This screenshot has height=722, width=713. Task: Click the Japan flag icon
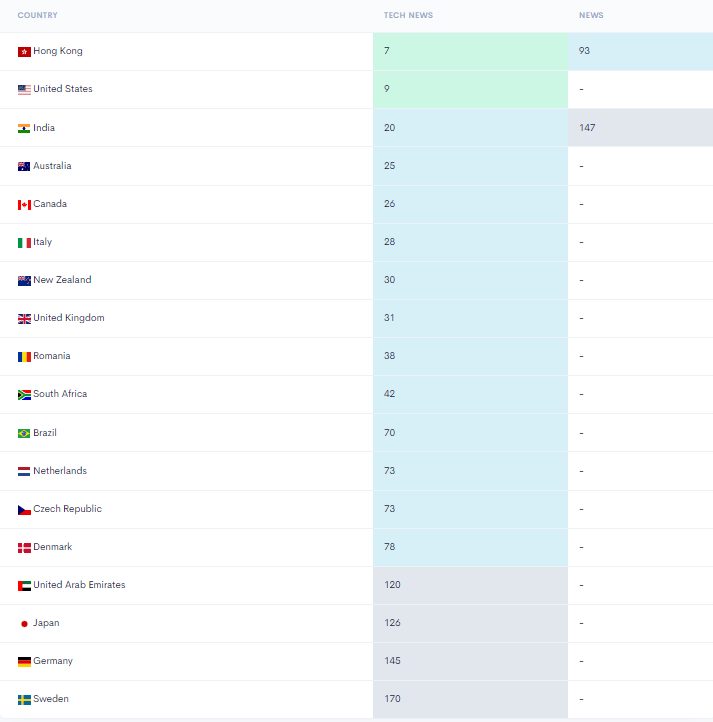tap(24, 623)
